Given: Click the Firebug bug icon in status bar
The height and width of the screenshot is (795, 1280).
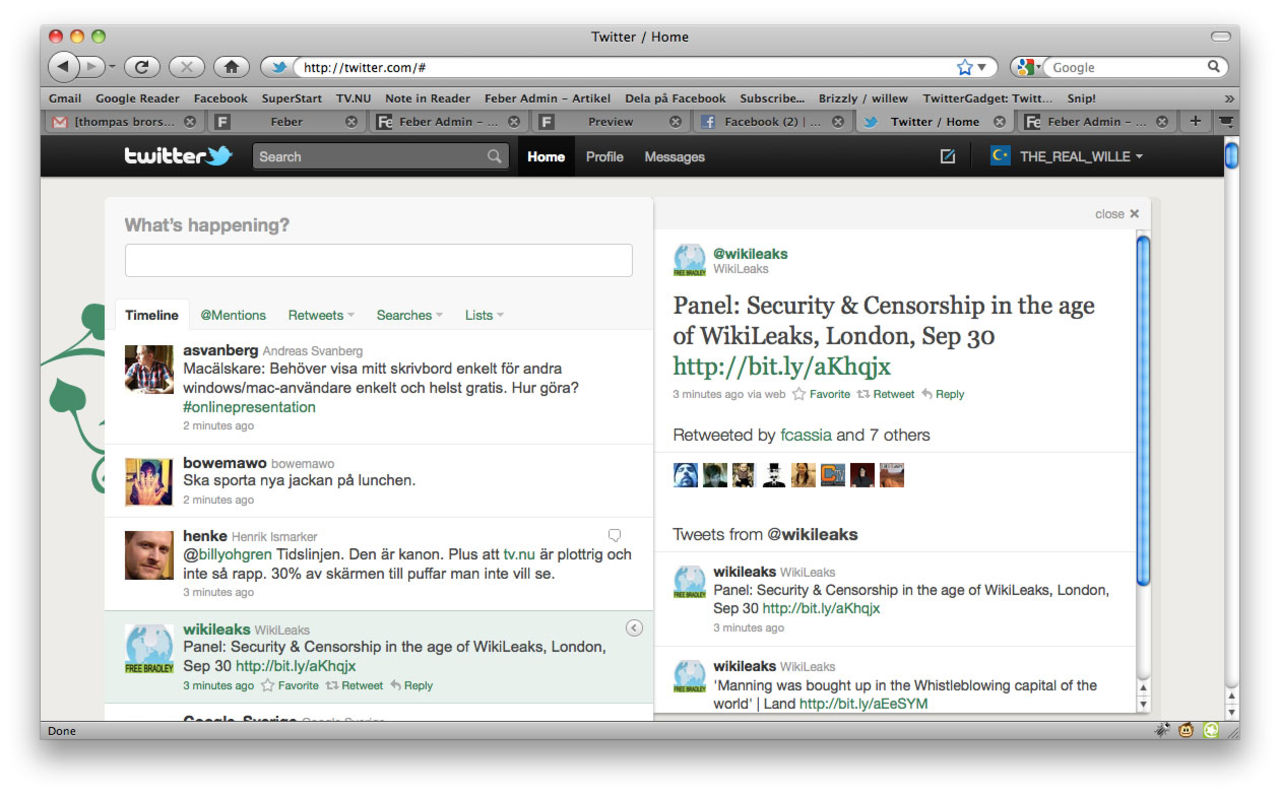Looking at the screenshot, I should click(1163, 731).
